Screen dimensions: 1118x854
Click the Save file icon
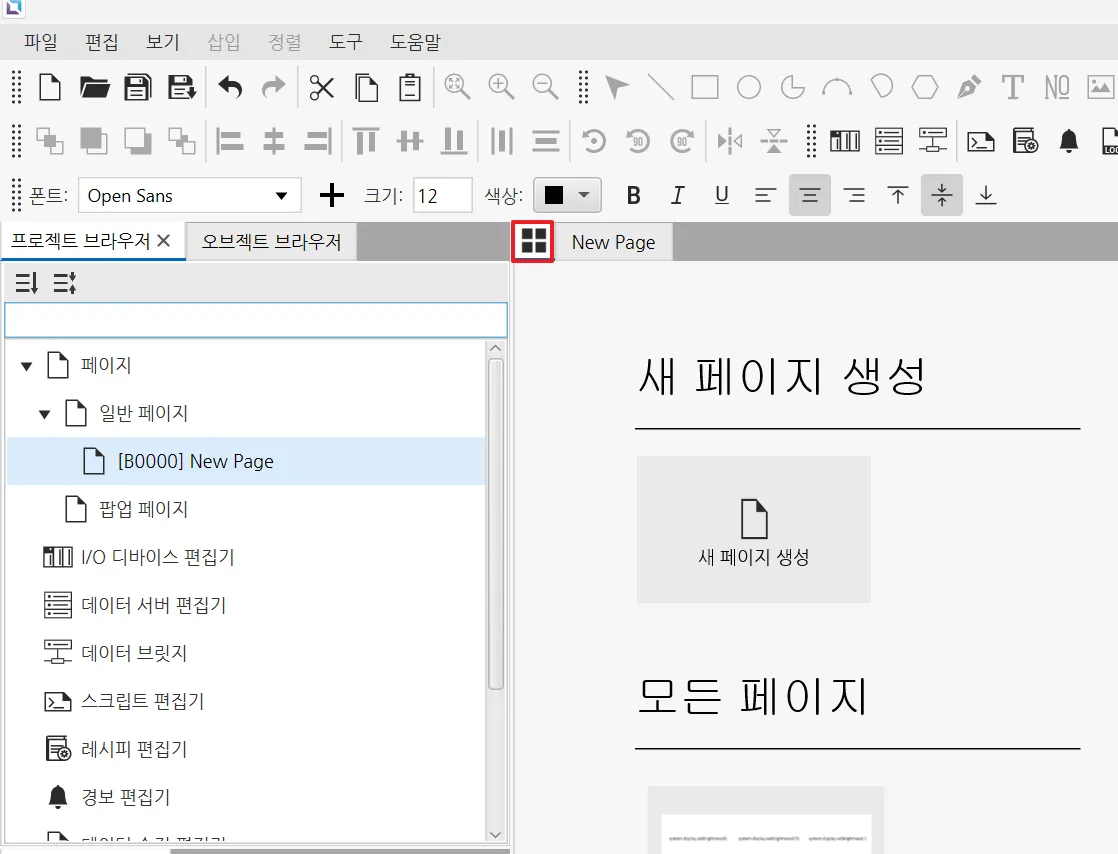pos(137,88)
